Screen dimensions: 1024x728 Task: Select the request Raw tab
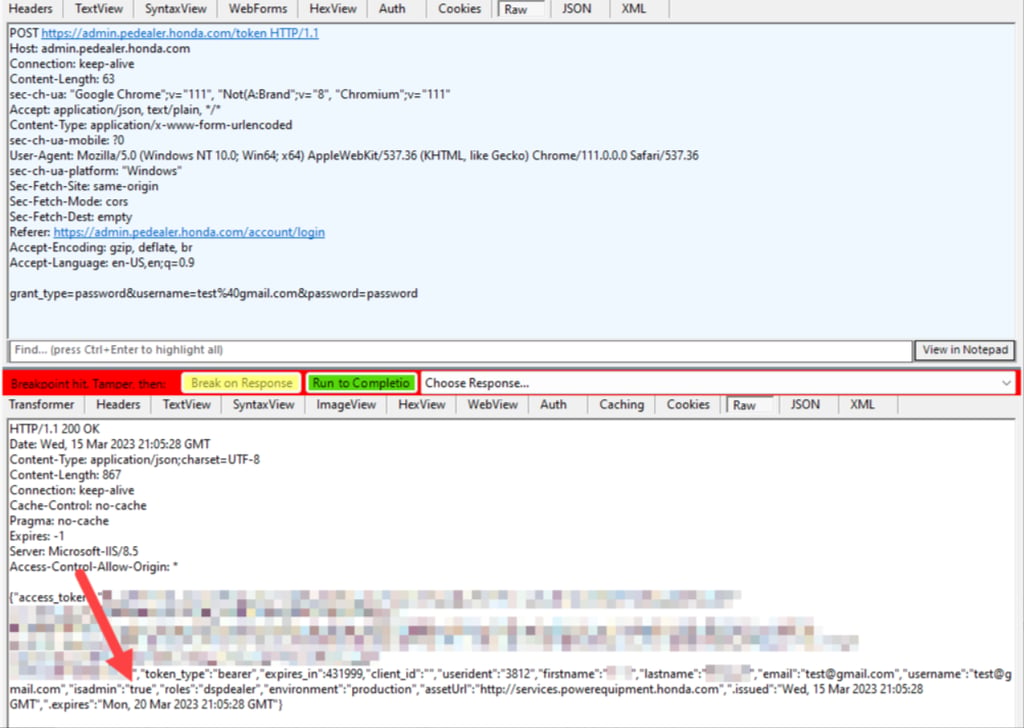click(521, 9)
